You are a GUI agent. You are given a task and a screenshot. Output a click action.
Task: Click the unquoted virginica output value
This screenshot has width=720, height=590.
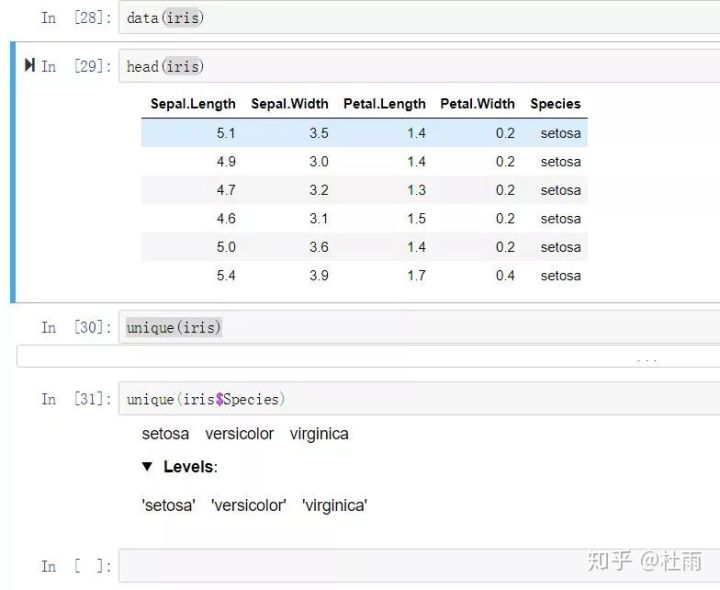pos(319,434)
